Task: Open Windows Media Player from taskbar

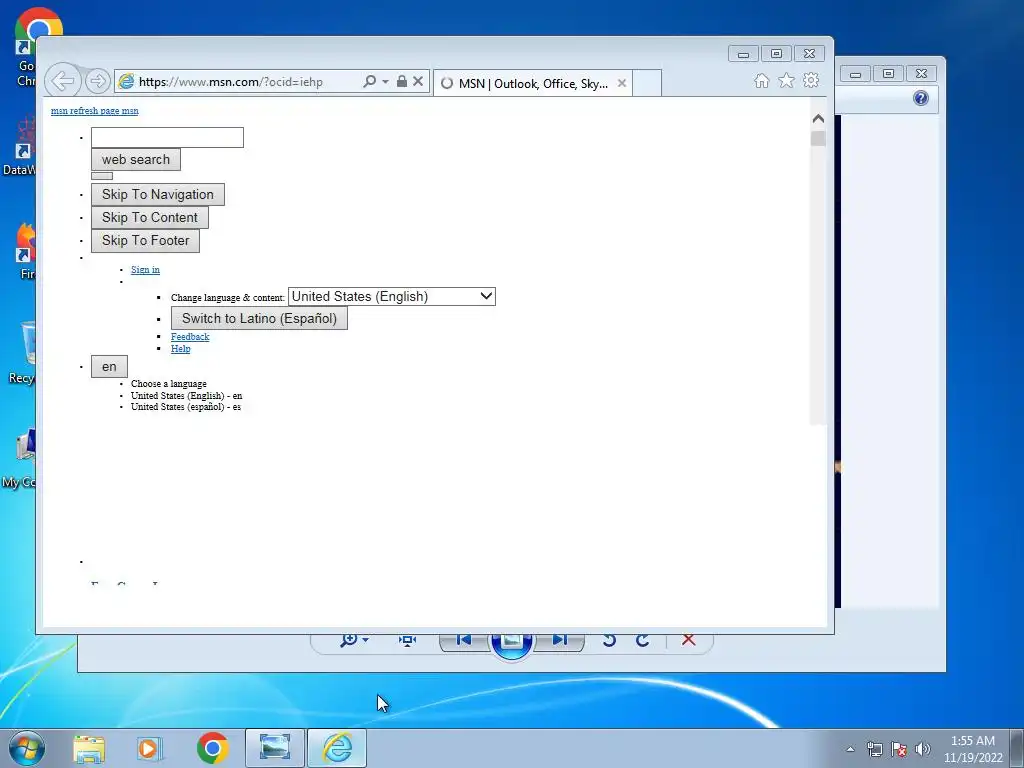Action: [x=149, y=748]
